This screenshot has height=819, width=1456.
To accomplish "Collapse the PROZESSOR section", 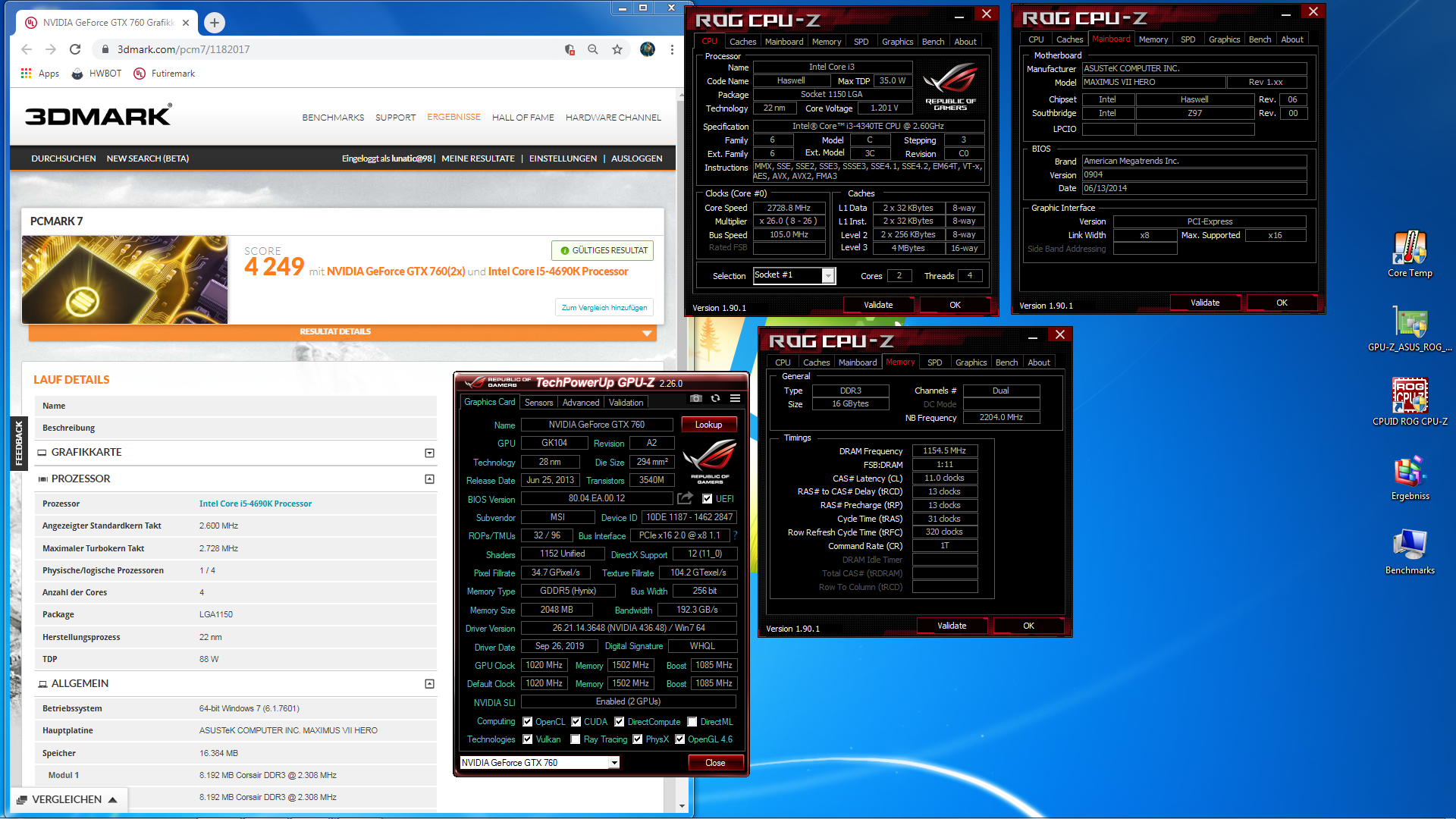I will point(429,479).
